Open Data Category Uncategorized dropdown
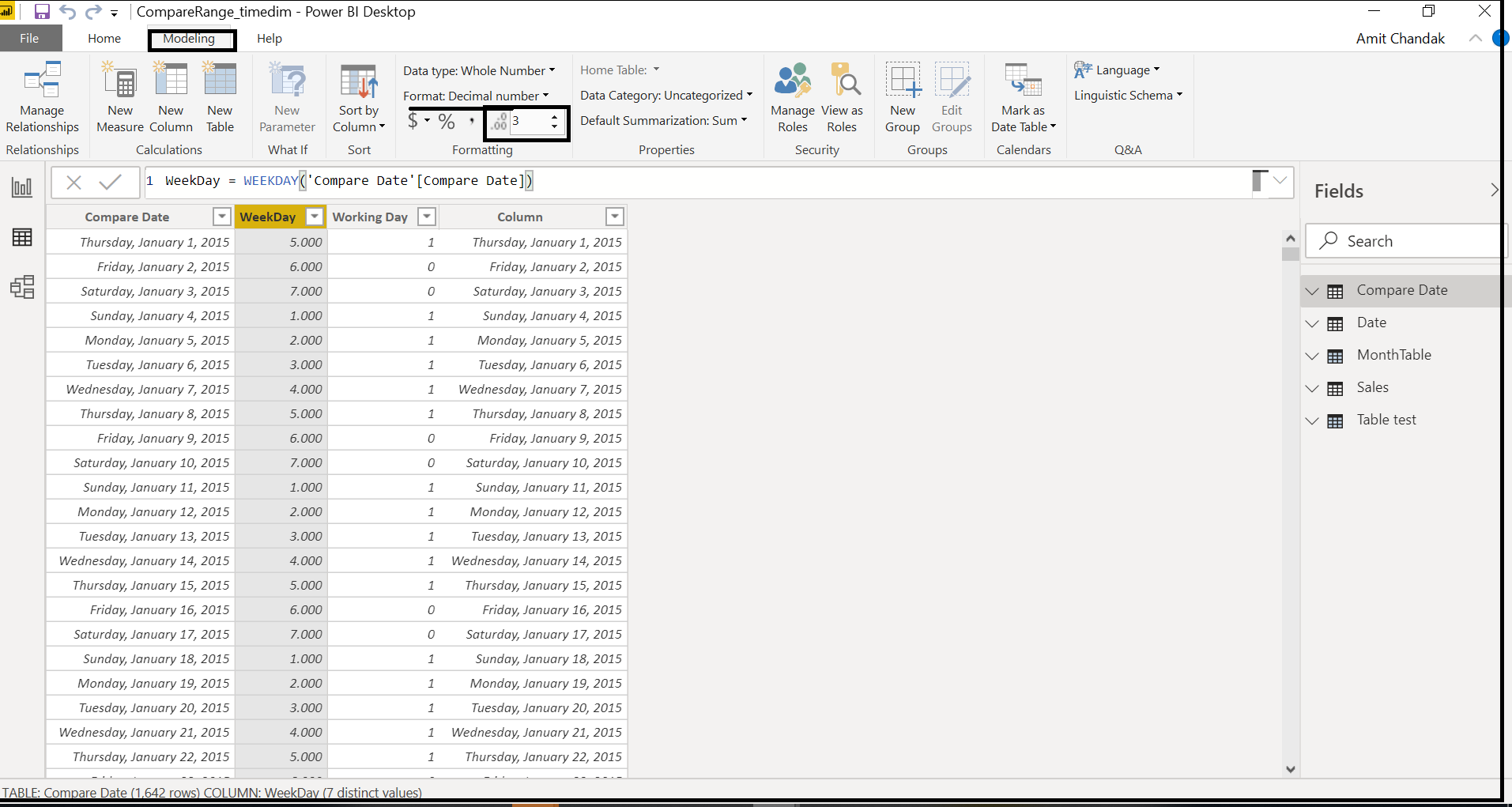The height and width of the screenshot is (807, 1512). 666,95
